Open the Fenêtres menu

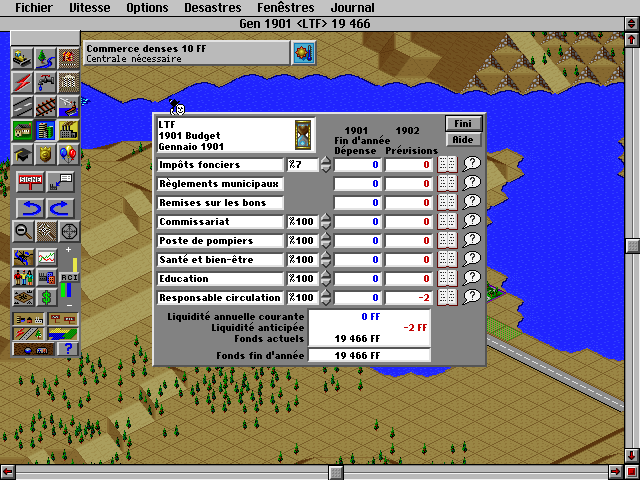(286, 8)
